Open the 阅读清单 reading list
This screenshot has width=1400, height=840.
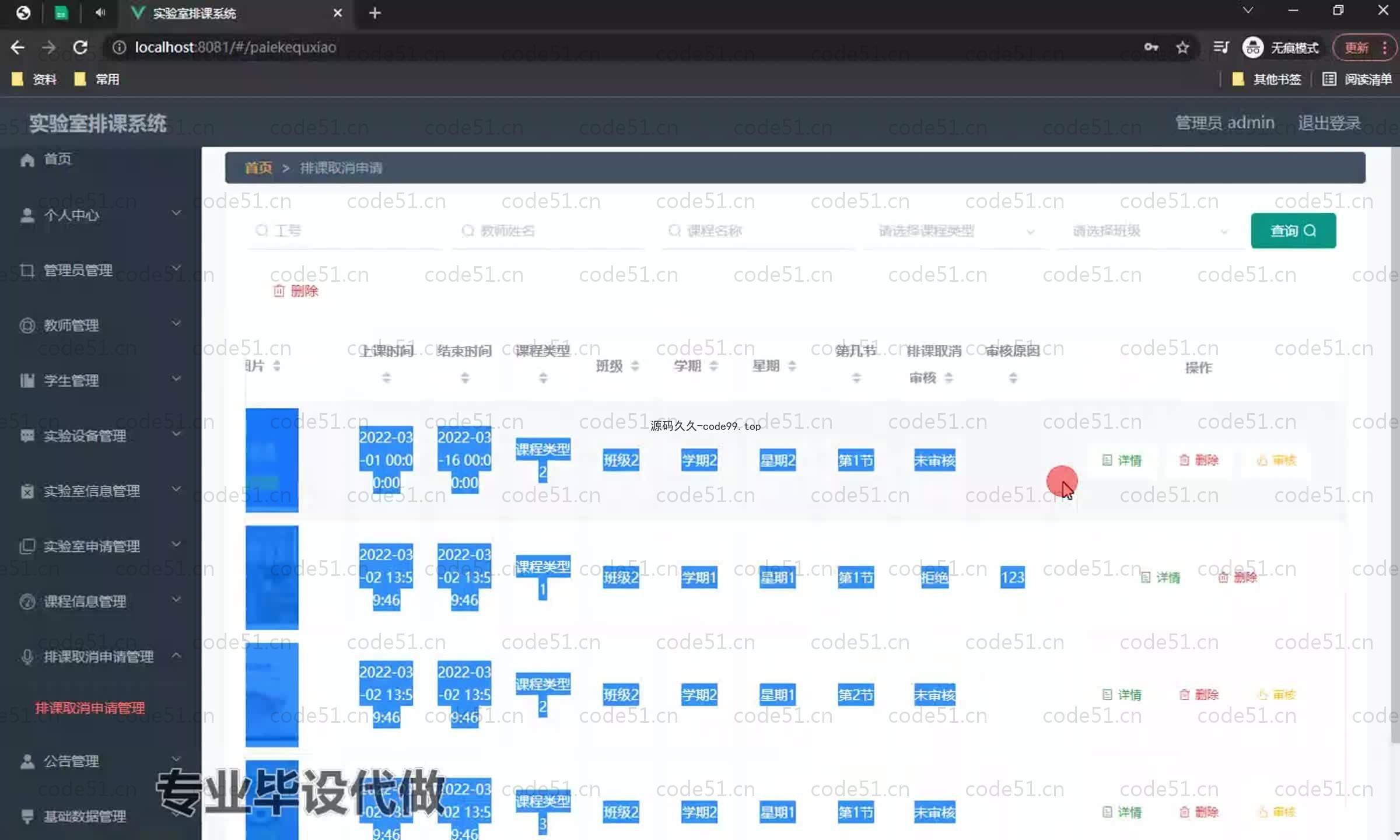1357,79
